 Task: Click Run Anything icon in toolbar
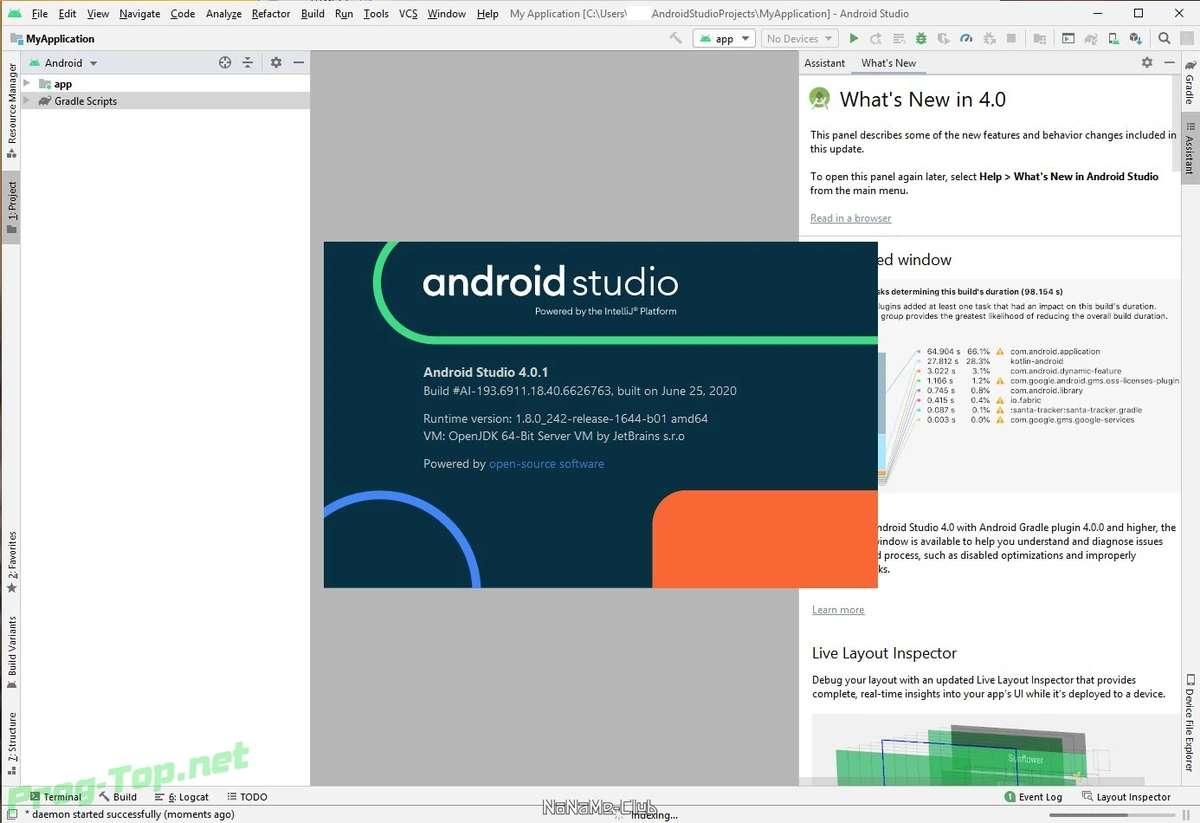1068,39
